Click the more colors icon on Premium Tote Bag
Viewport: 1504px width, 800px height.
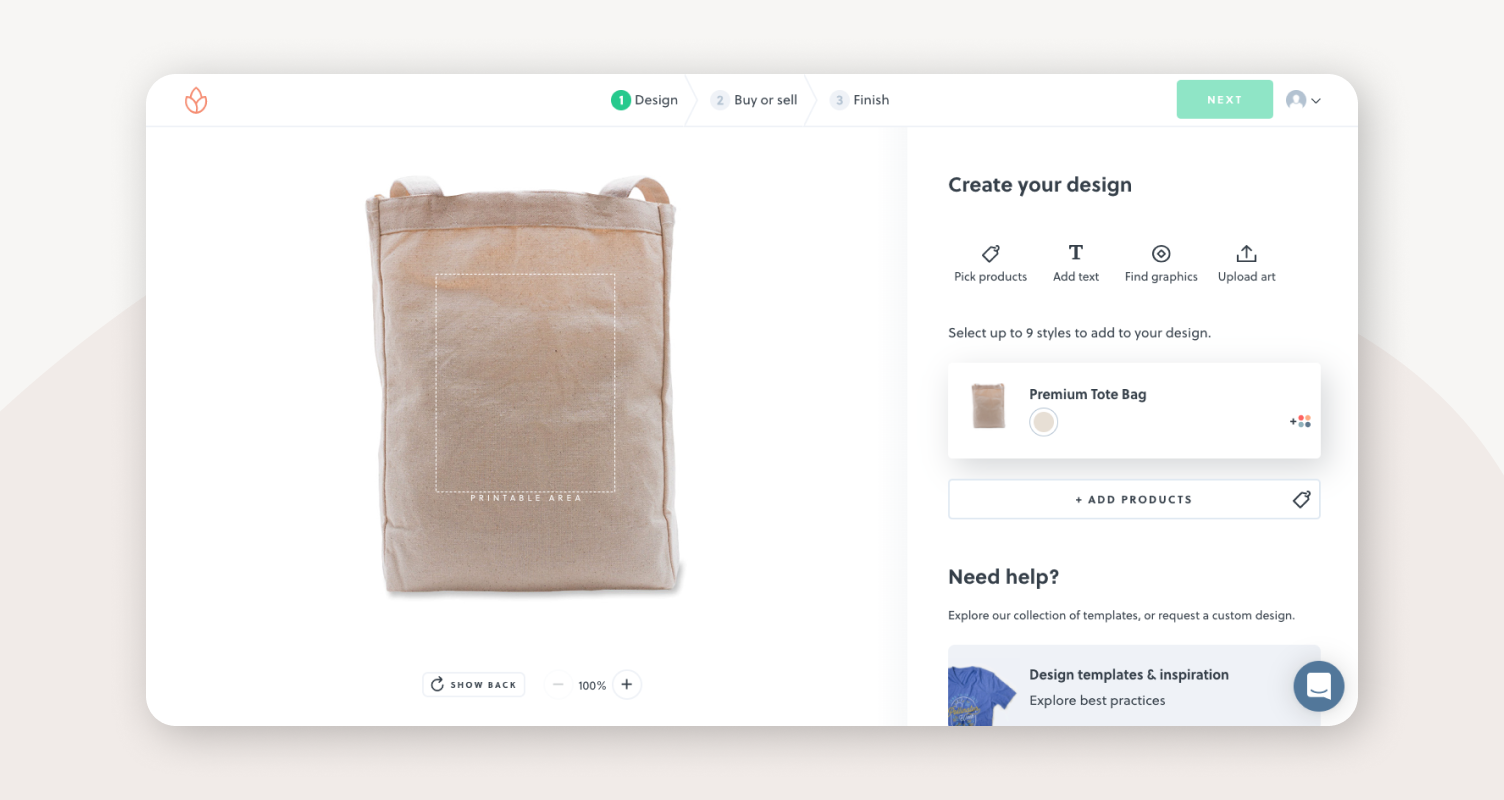click(x=1299, y=421)
